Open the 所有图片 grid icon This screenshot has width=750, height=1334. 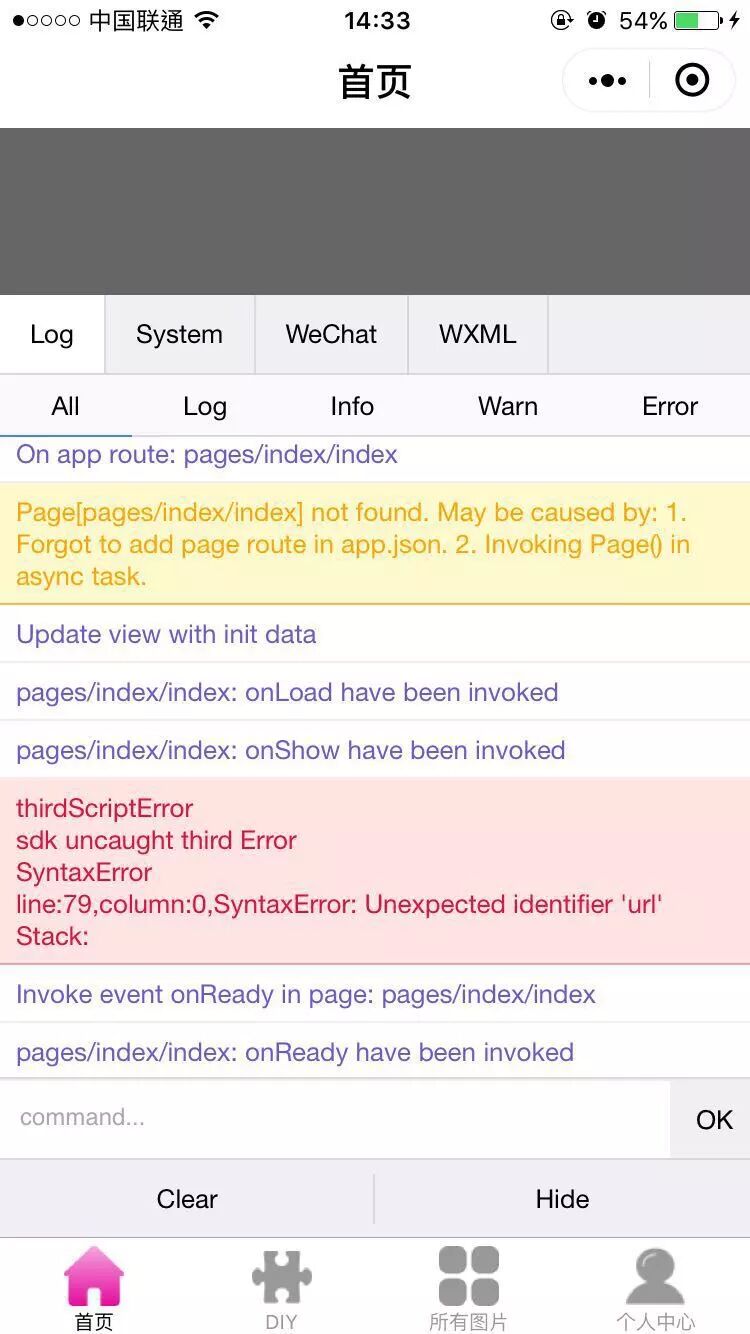click(x=468, y=1276)
